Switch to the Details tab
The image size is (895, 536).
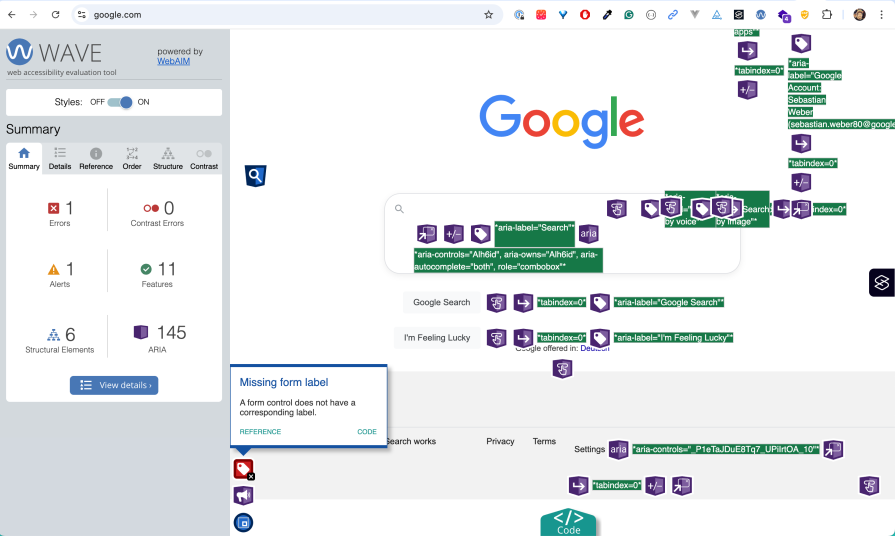pos(60,159)
